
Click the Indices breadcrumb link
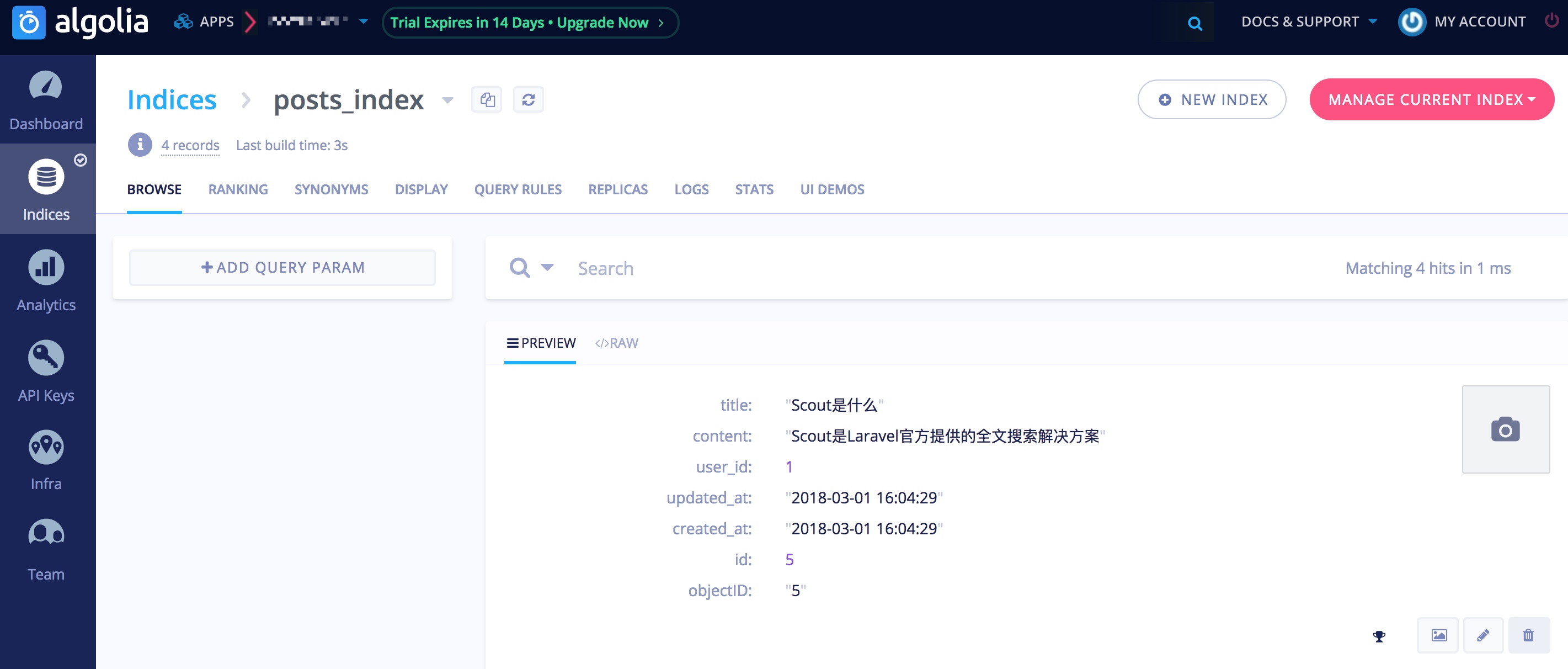coord(172,99)
